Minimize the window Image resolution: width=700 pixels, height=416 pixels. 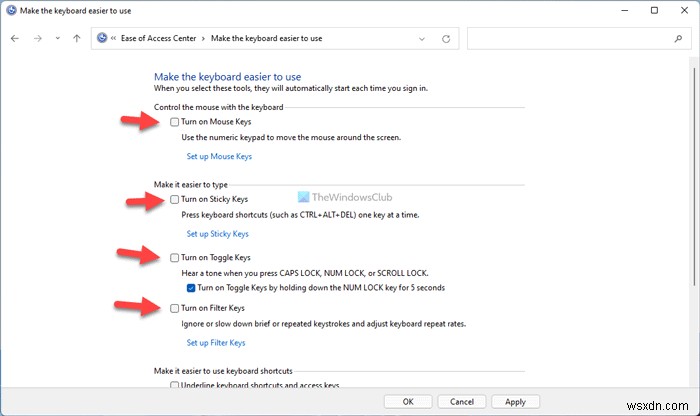click(625, 10)
